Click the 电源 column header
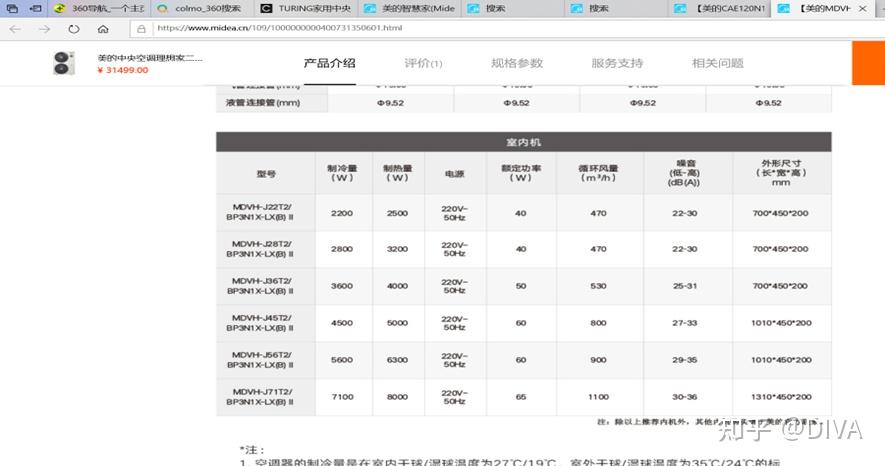Screen dimensions: 885x466 455,174
